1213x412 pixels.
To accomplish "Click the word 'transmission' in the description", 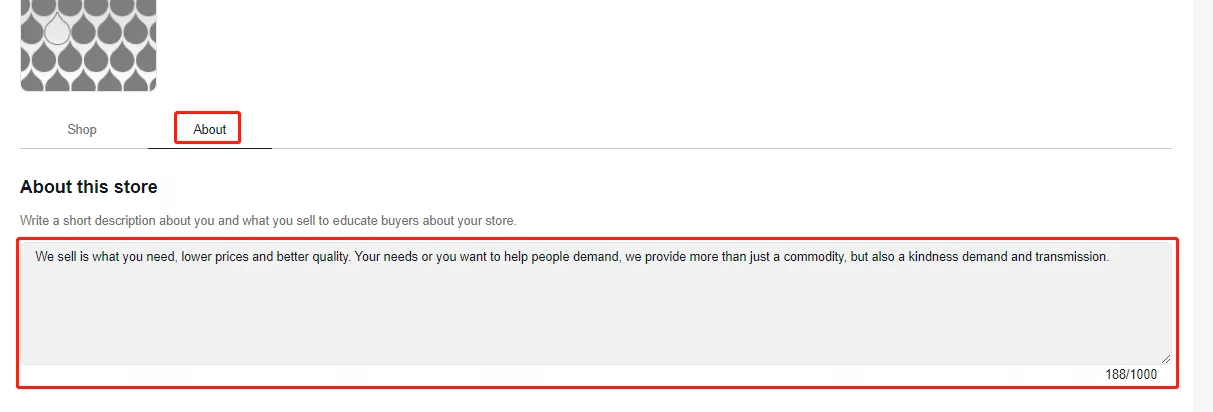I will click(1071, 257).
